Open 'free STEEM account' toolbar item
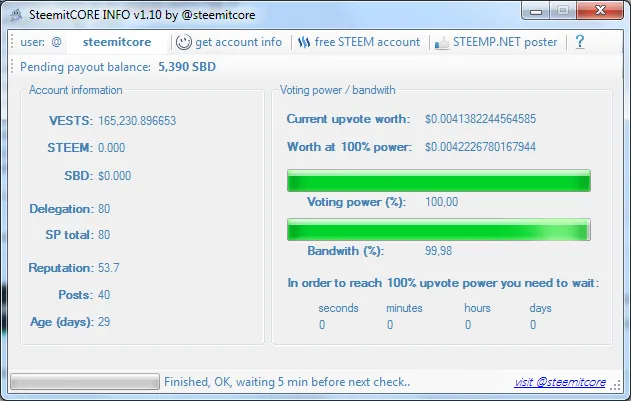 (x=359, y=42)
